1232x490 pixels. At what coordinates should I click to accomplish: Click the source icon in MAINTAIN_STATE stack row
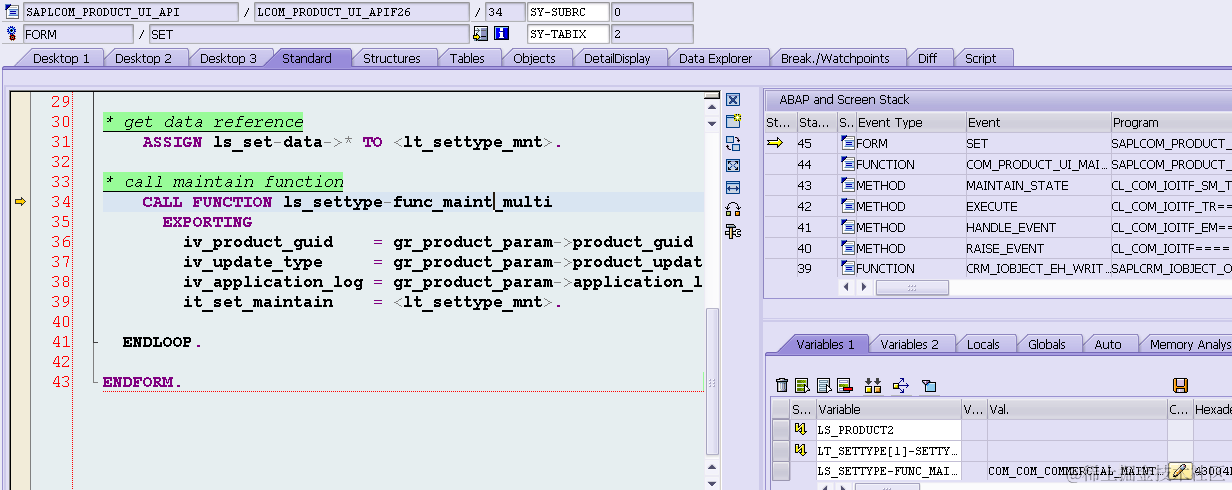847,185
